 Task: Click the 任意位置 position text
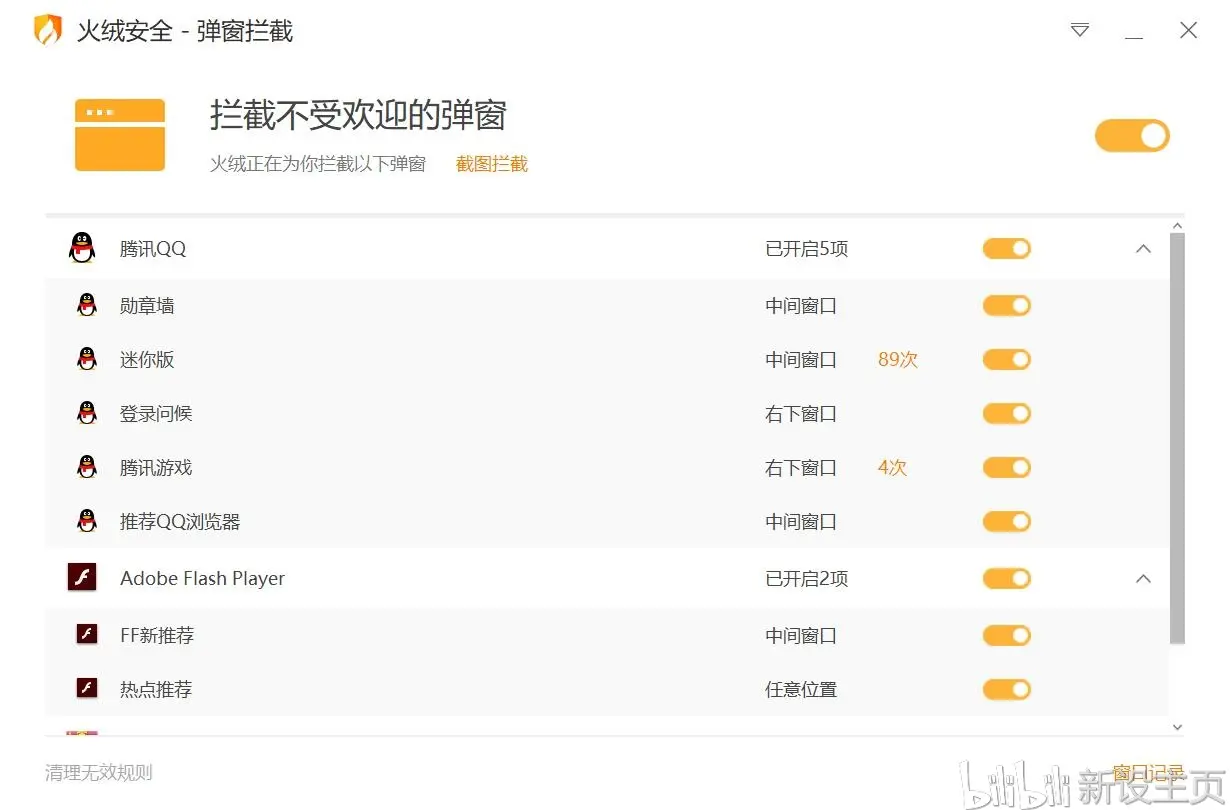coord(801,690)
